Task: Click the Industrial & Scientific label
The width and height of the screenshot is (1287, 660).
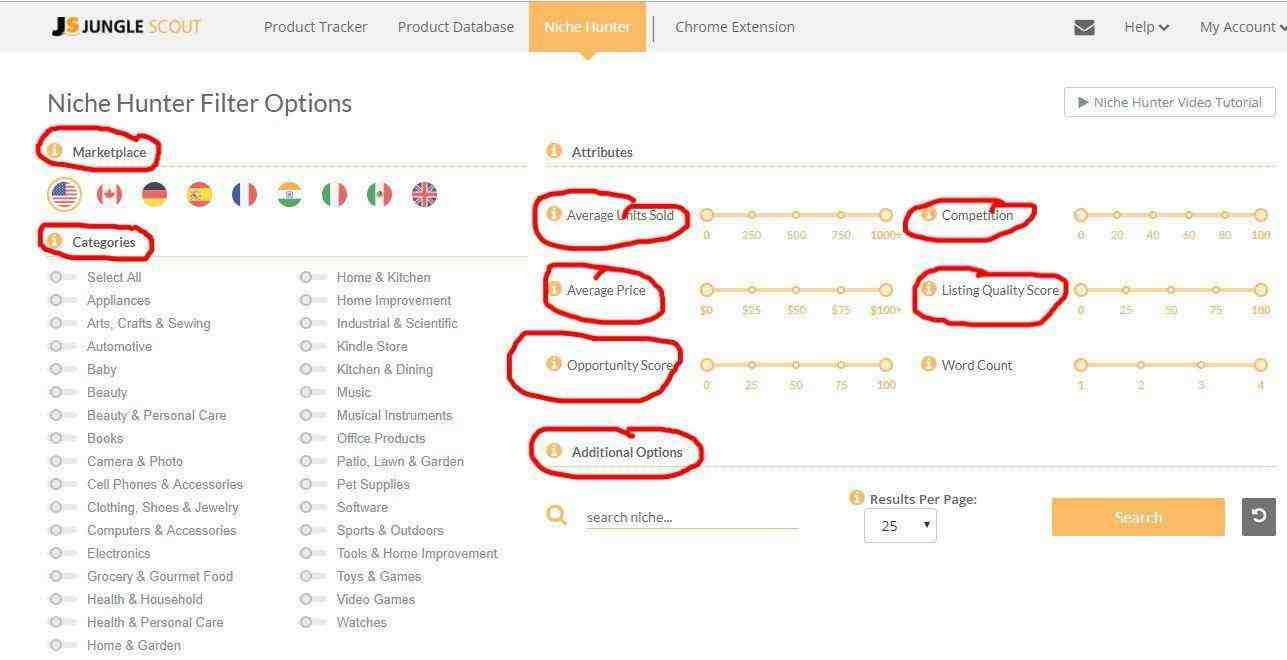Action: pos(397,323)
